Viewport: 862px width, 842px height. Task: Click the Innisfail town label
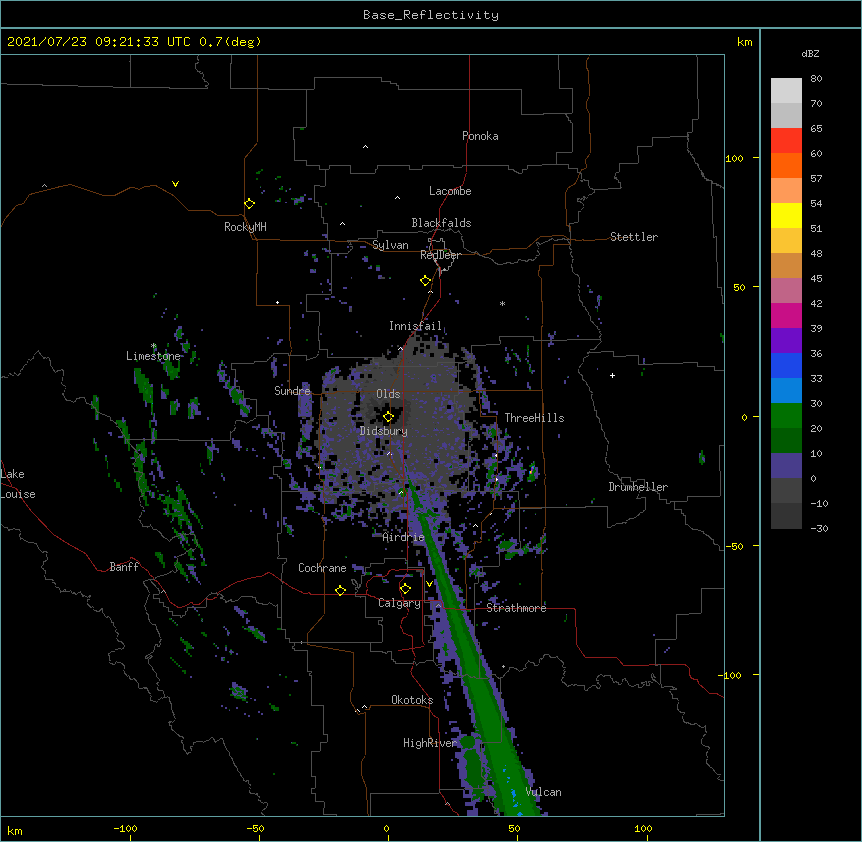pyautogui.click(x=415, y=326)
